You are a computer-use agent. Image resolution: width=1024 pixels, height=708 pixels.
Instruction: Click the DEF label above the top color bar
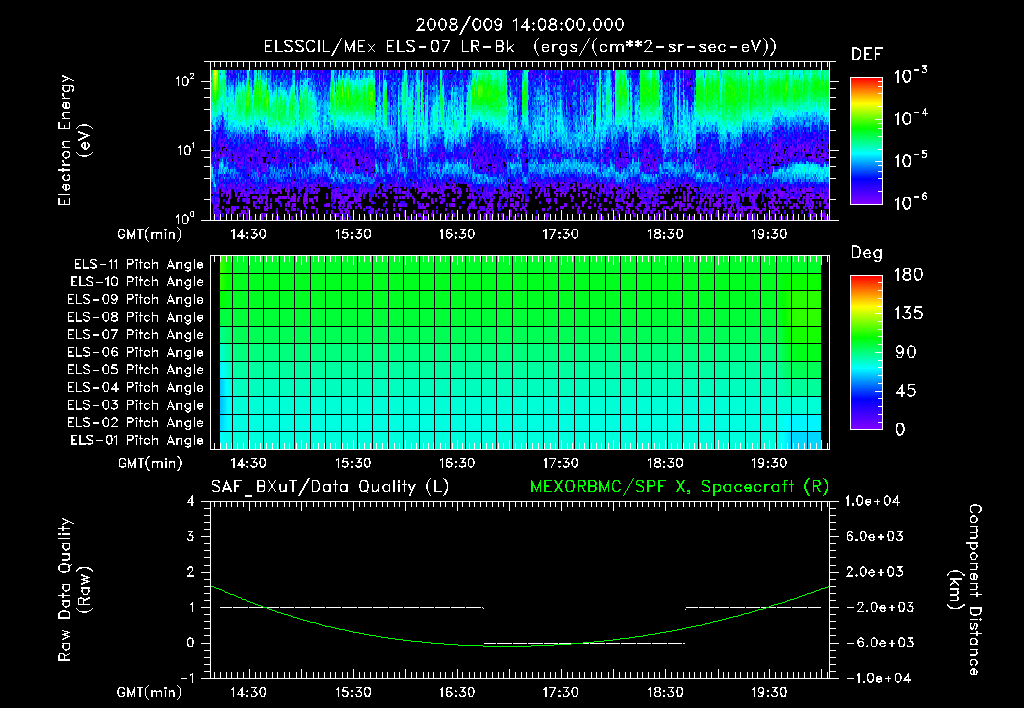tap(867, 55)
